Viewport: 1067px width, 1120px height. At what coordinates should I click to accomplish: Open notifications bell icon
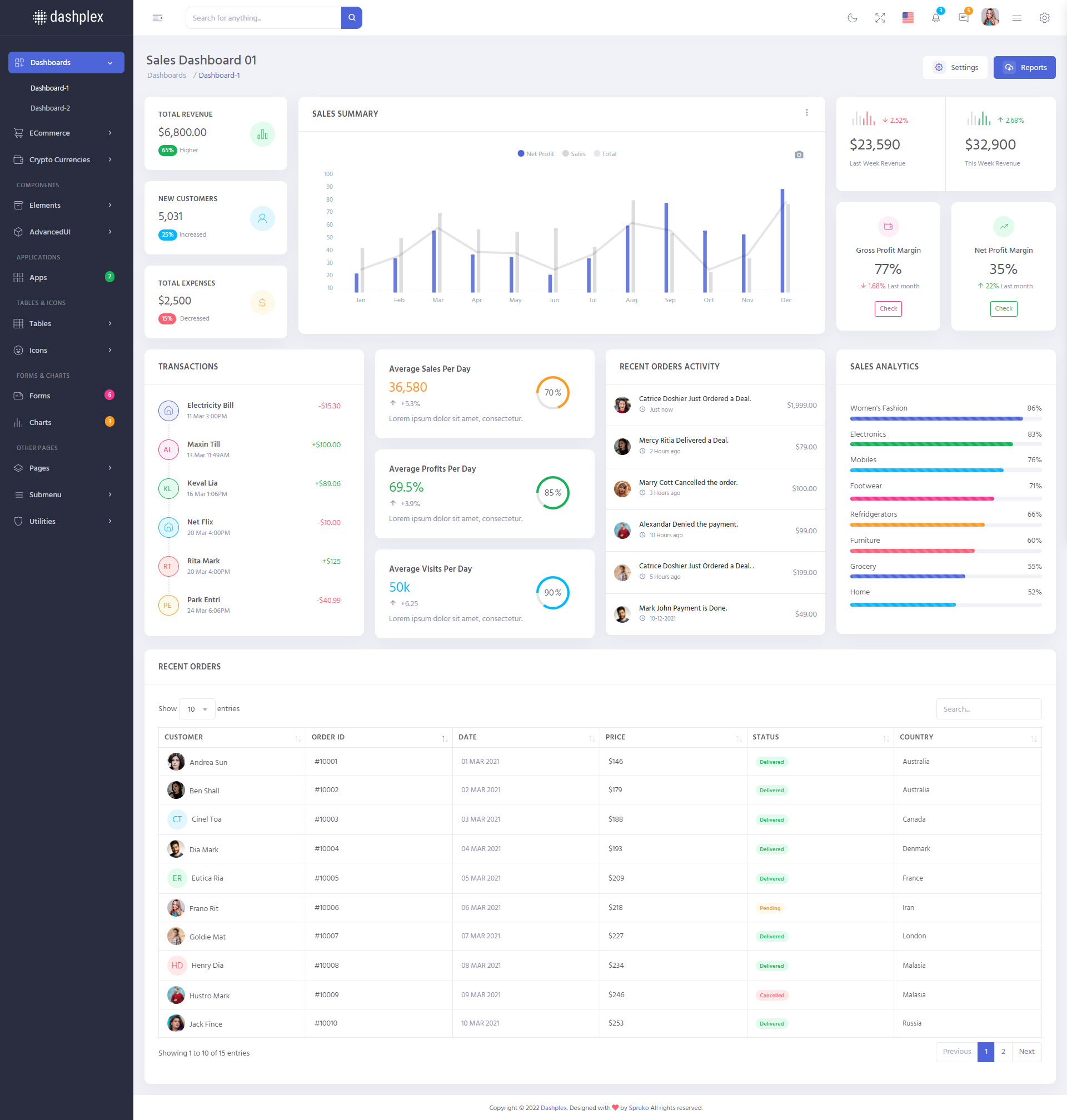point(935,18)
